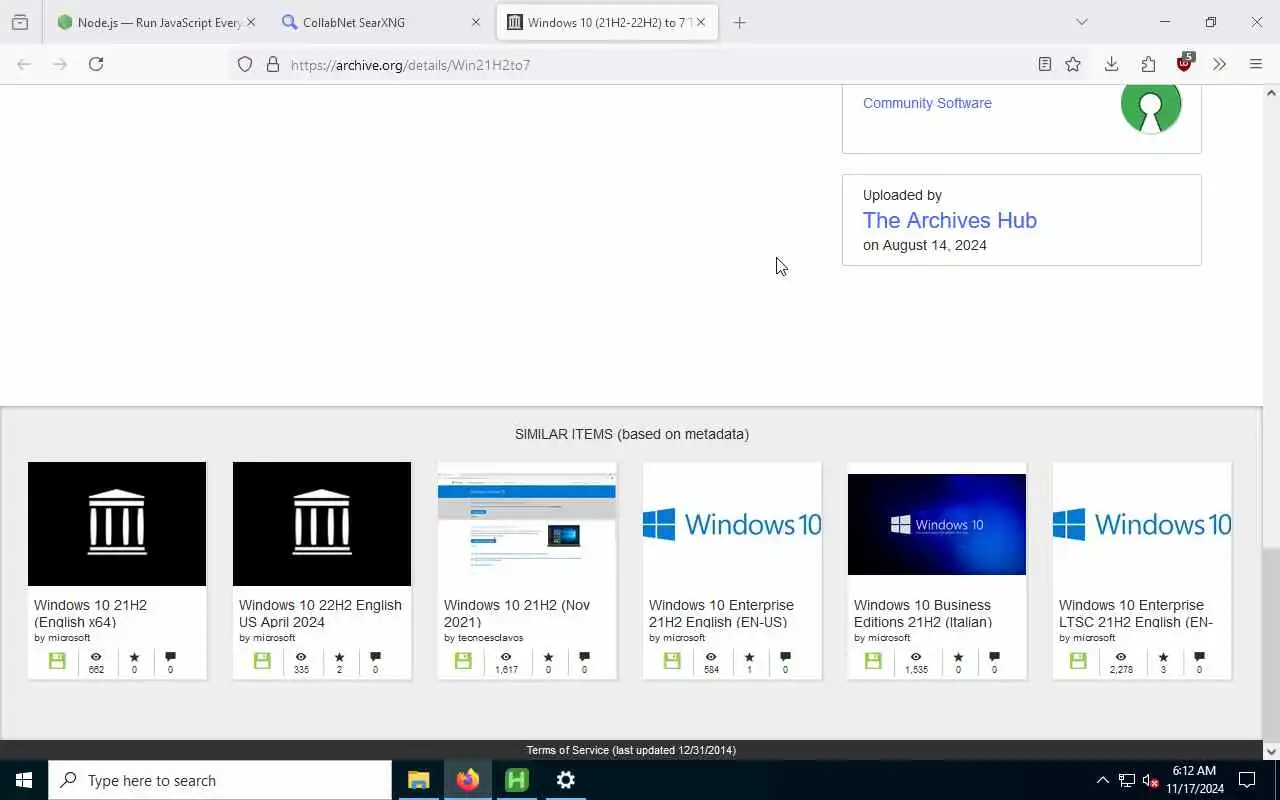1280x800 pixels.
Task: Toggle reader view icon
Action: pyautogui.click(x=1044, y=64)
